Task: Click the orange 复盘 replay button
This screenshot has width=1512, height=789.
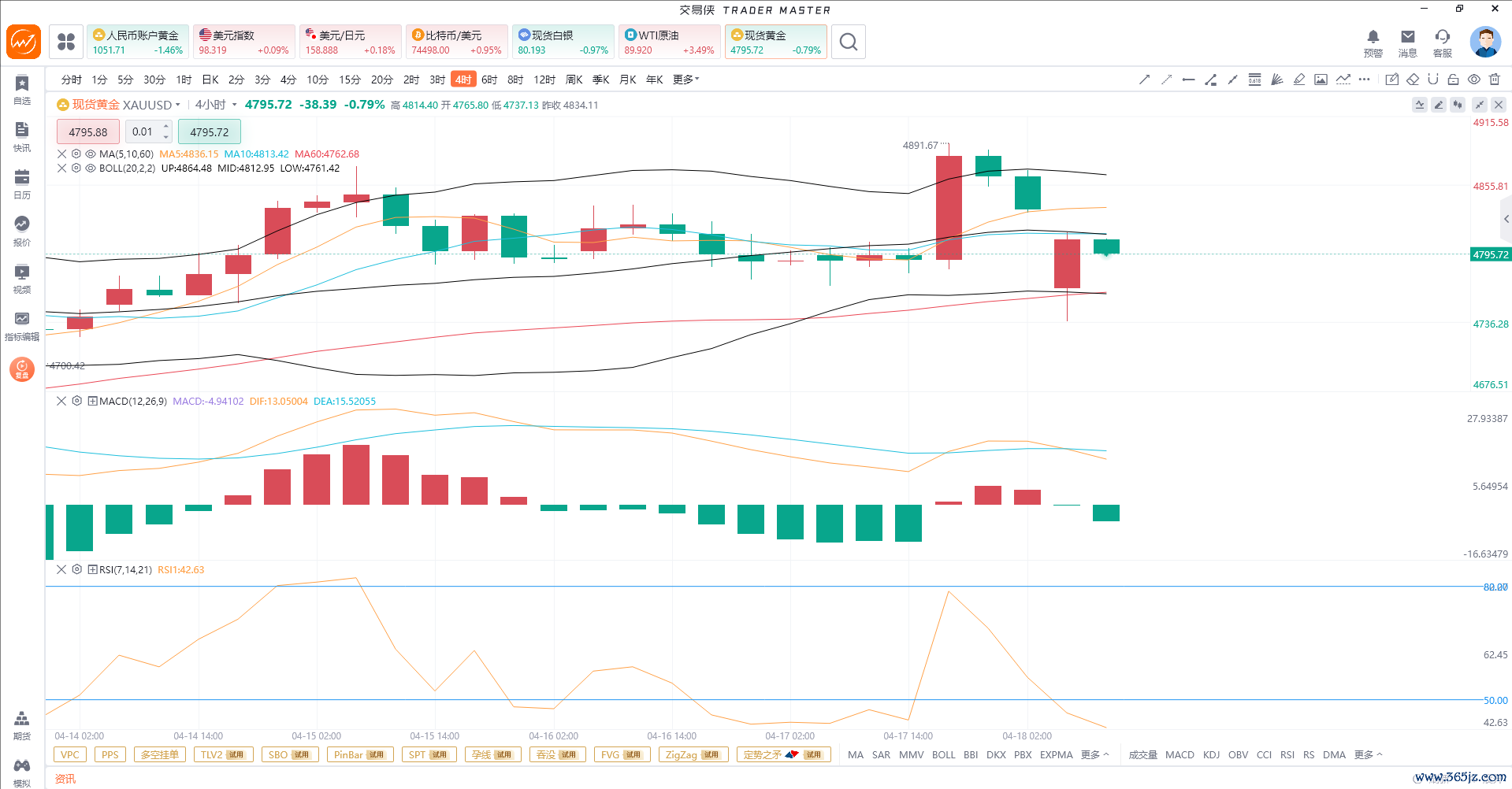Action: point(22,369)
